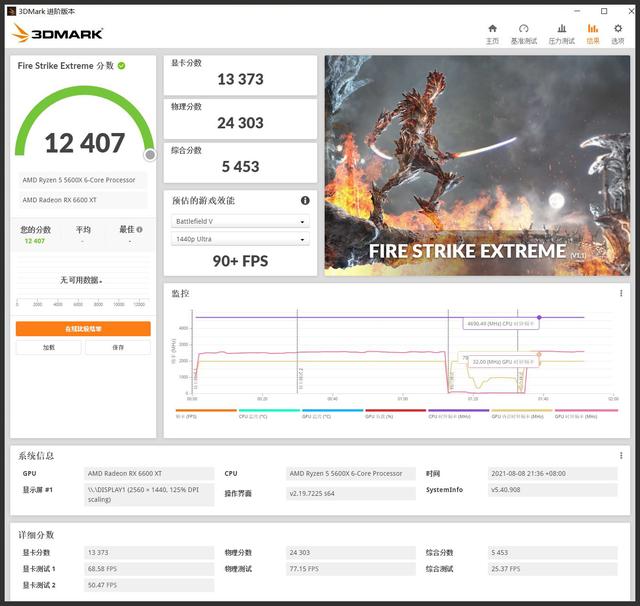
Task: Click the graphics score value 13 373 in the top card
Action: (240, 79)
